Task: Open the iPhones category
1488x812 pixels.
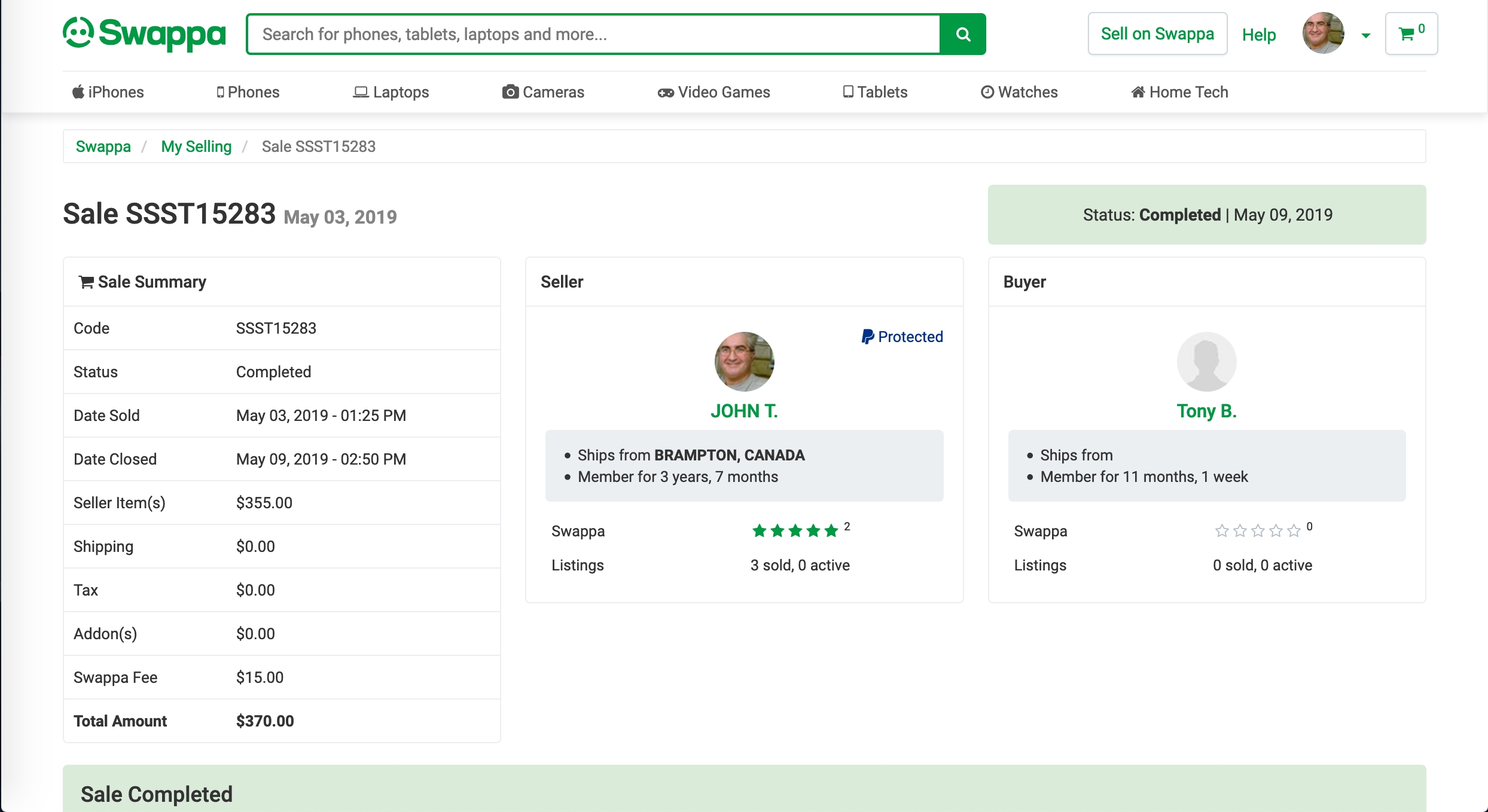Action: pos(108,92)
